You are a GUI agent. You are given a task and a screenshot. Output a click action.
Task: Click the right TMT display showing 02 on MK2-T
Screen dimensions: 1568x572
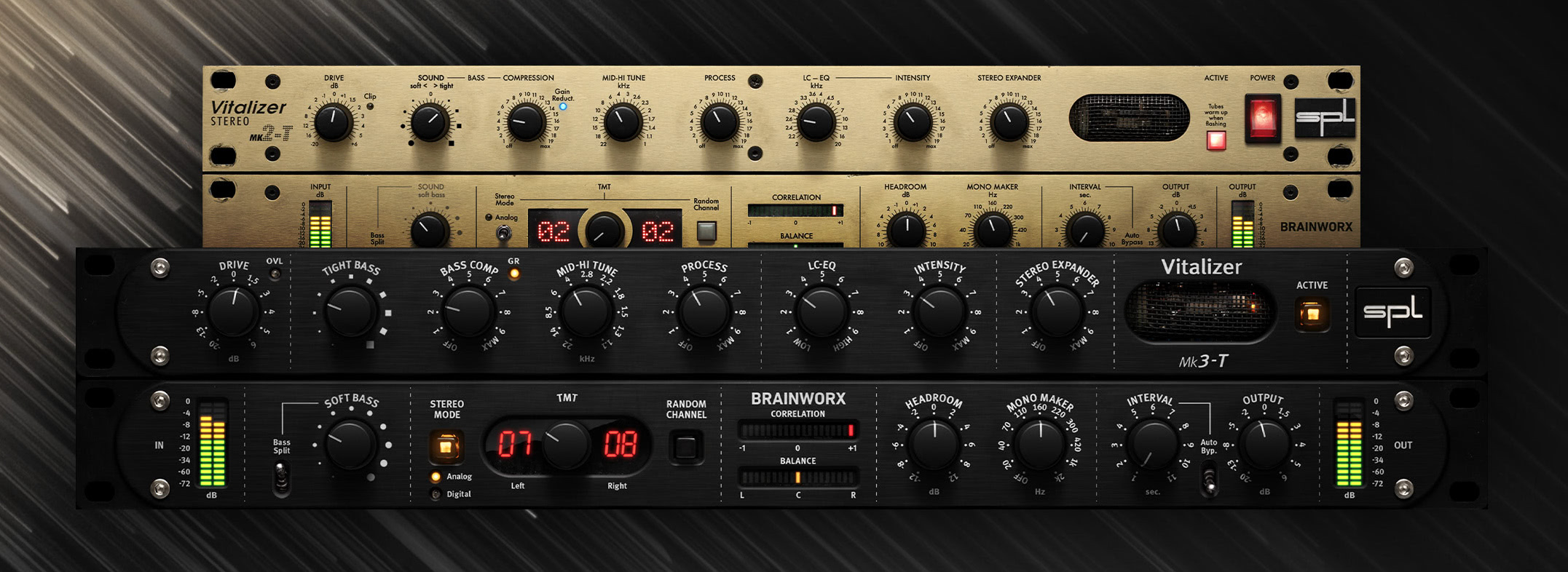tap(658, 231)
